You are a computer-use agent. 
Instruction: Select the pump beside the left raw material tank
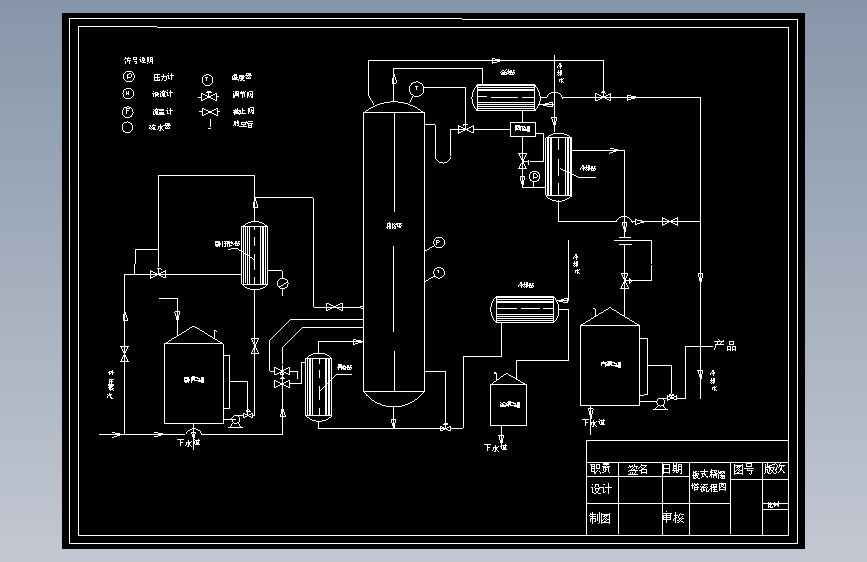click(235, 422)
